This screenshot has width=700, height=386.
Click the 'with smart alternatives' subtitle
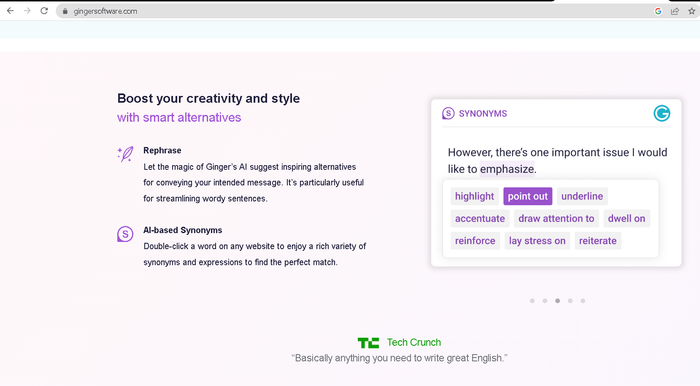(x=179, y=117)
